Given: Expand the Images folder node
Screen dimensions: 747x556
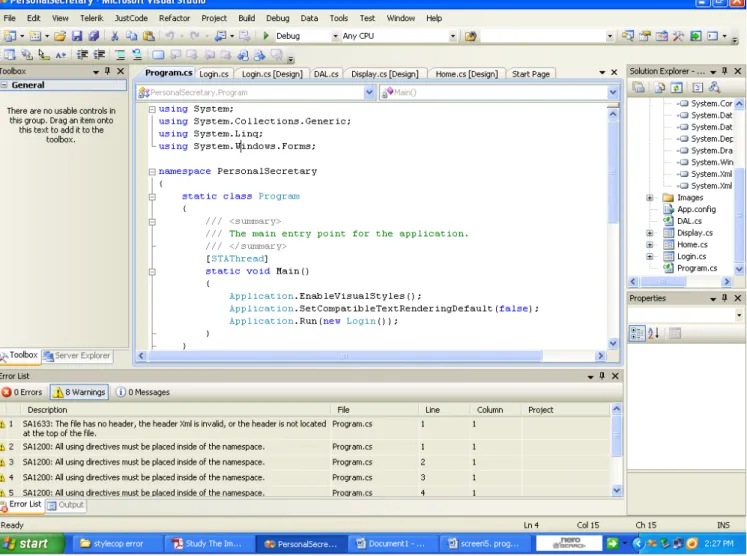Looking at the screenshot, I should point(649,198).
